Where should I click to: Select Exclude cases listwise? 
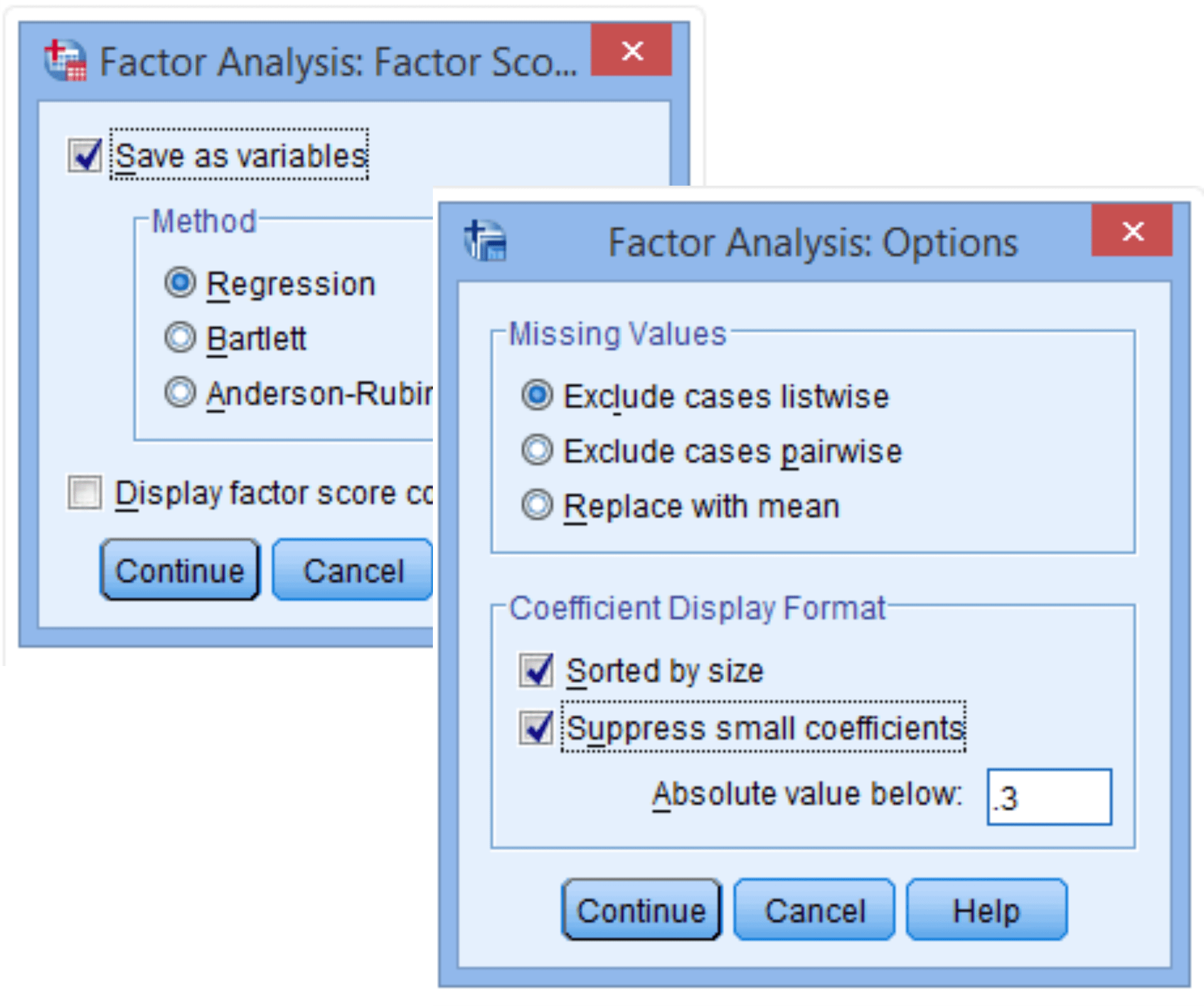[536, 395]
